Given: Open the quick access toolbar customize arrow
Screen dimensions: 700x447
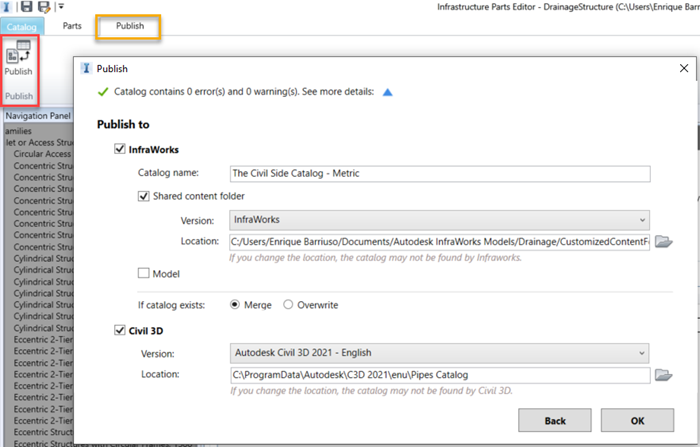Looking at the screenshot, I should [x=61, y=6].
